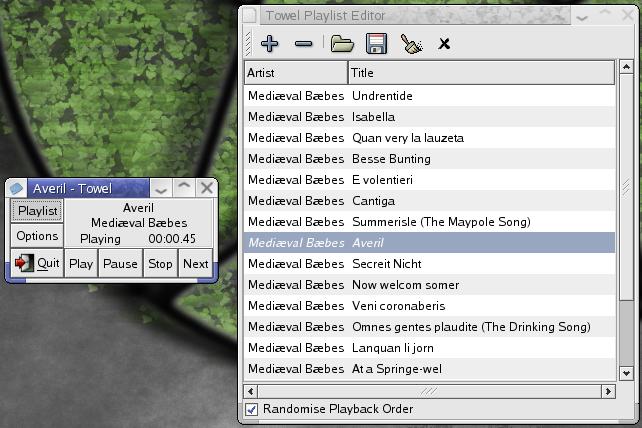Open a playlist with the folder icon
This screenshot has width=642, height=428.
point(342,43)
